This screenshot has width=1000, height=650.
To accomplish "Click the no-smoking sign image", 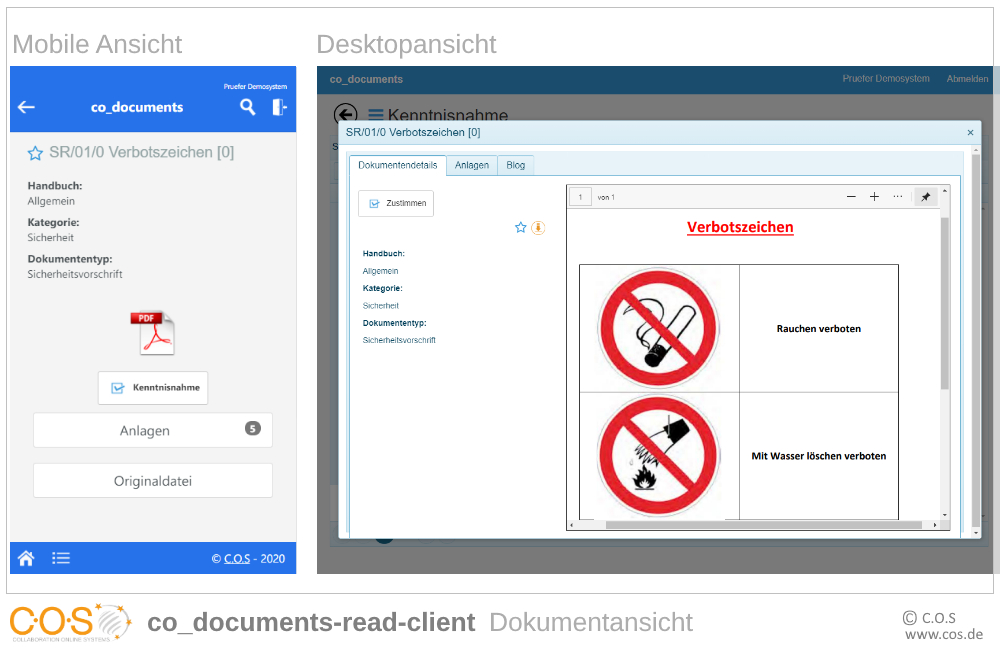I will pyautogui.click(x=658, y=329).
